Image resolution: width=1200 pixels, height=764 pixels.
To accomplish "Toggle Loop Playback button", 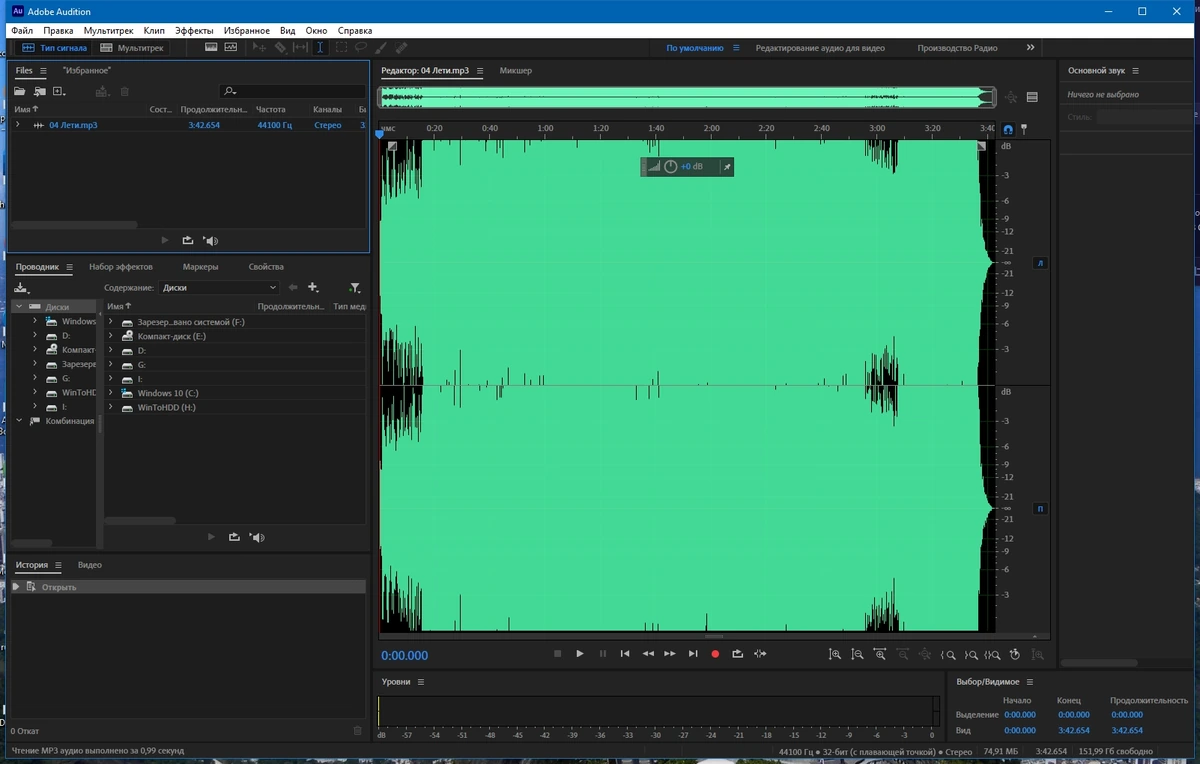I will [x=738, y=654].
